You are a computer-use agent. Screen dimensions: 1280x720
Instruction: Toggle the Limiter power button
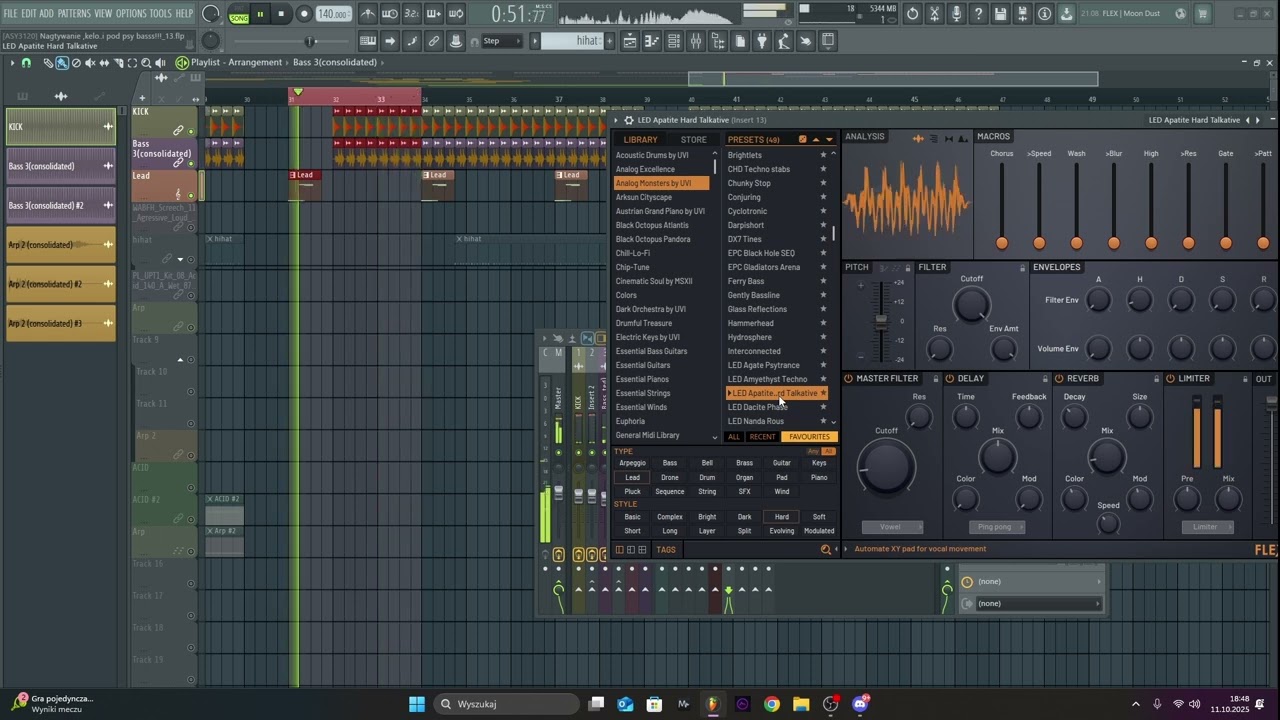[x=1171, y=379]
